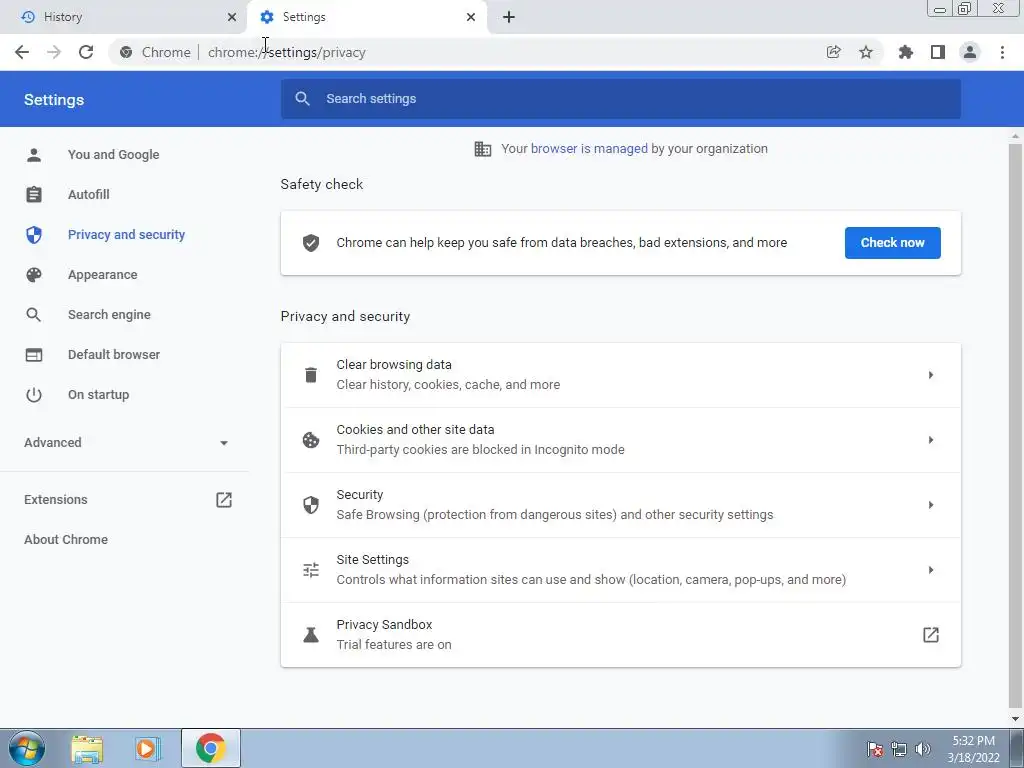This screenshot has height=768, width=1024.
Task: Click the flask icon in Privacy Sandbox row
Action: tap(311, 635)
